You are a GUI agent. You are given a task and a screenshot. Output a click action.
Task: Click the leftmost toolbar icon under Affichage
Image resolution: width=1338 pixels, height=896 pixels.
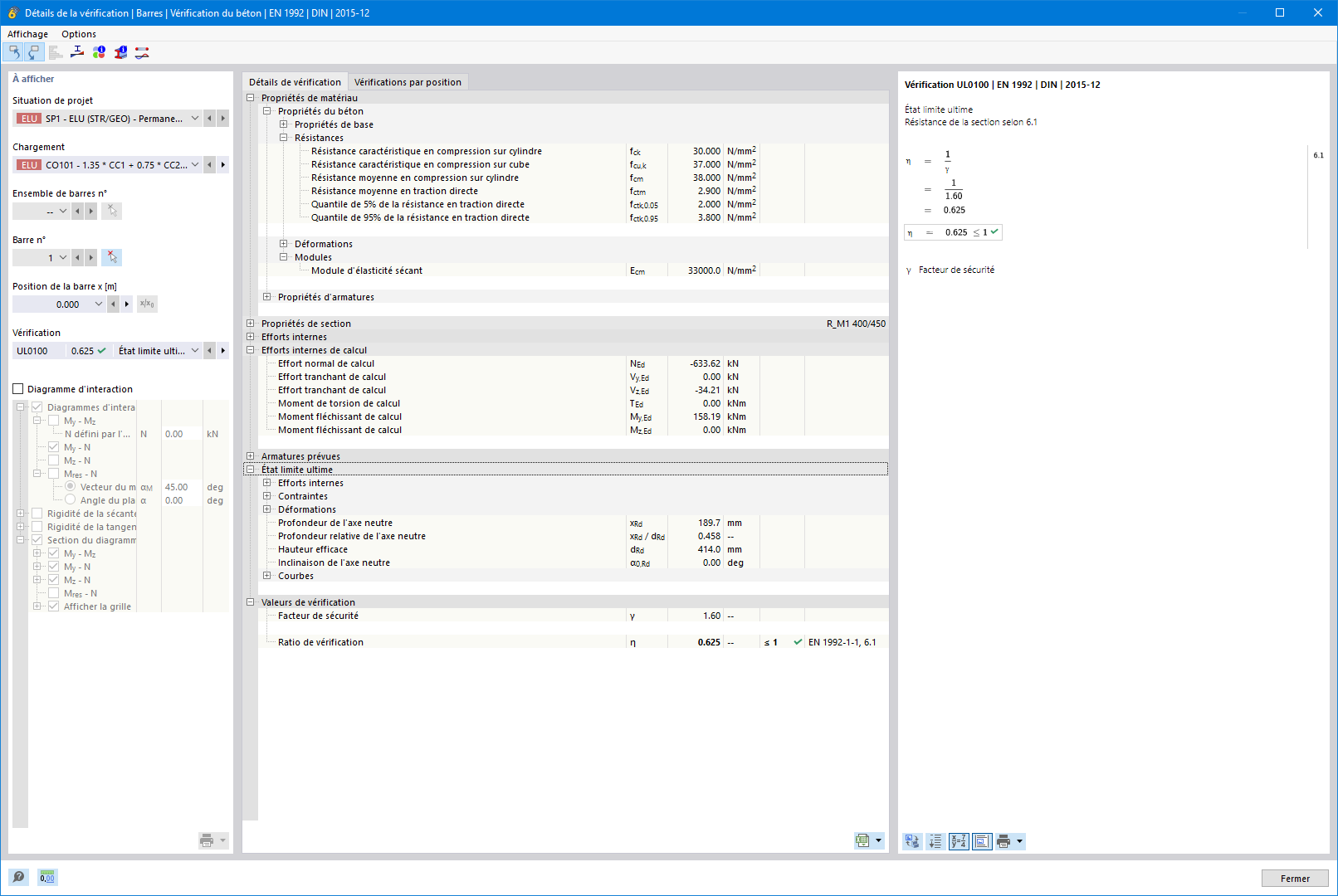coord(14,52)
